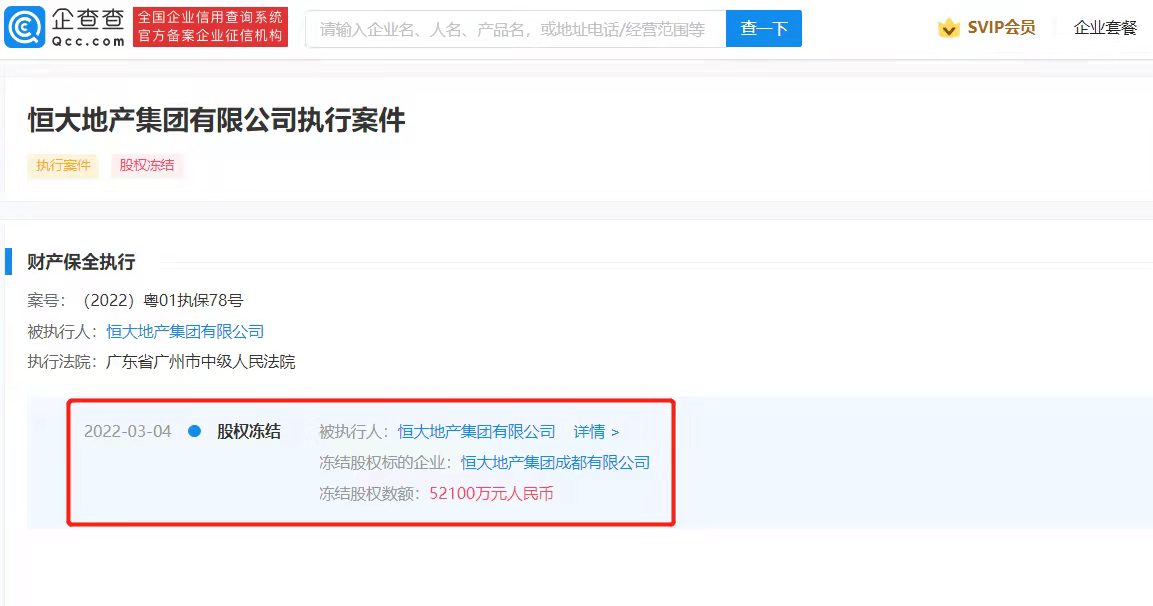The height and width of the screenshot is (606, 1153).
Task: Click the blue timeline dot beside 股权冻结
Action: pos(195,431)
